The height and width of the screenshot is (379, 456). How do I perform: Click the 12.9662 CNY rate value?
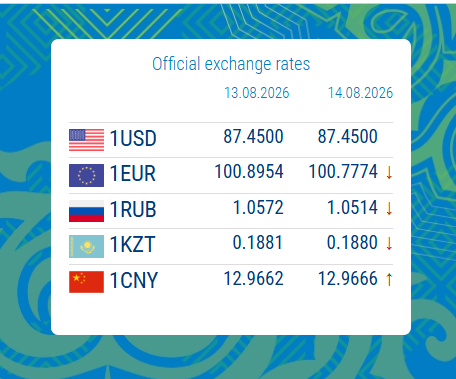[253, 279]
